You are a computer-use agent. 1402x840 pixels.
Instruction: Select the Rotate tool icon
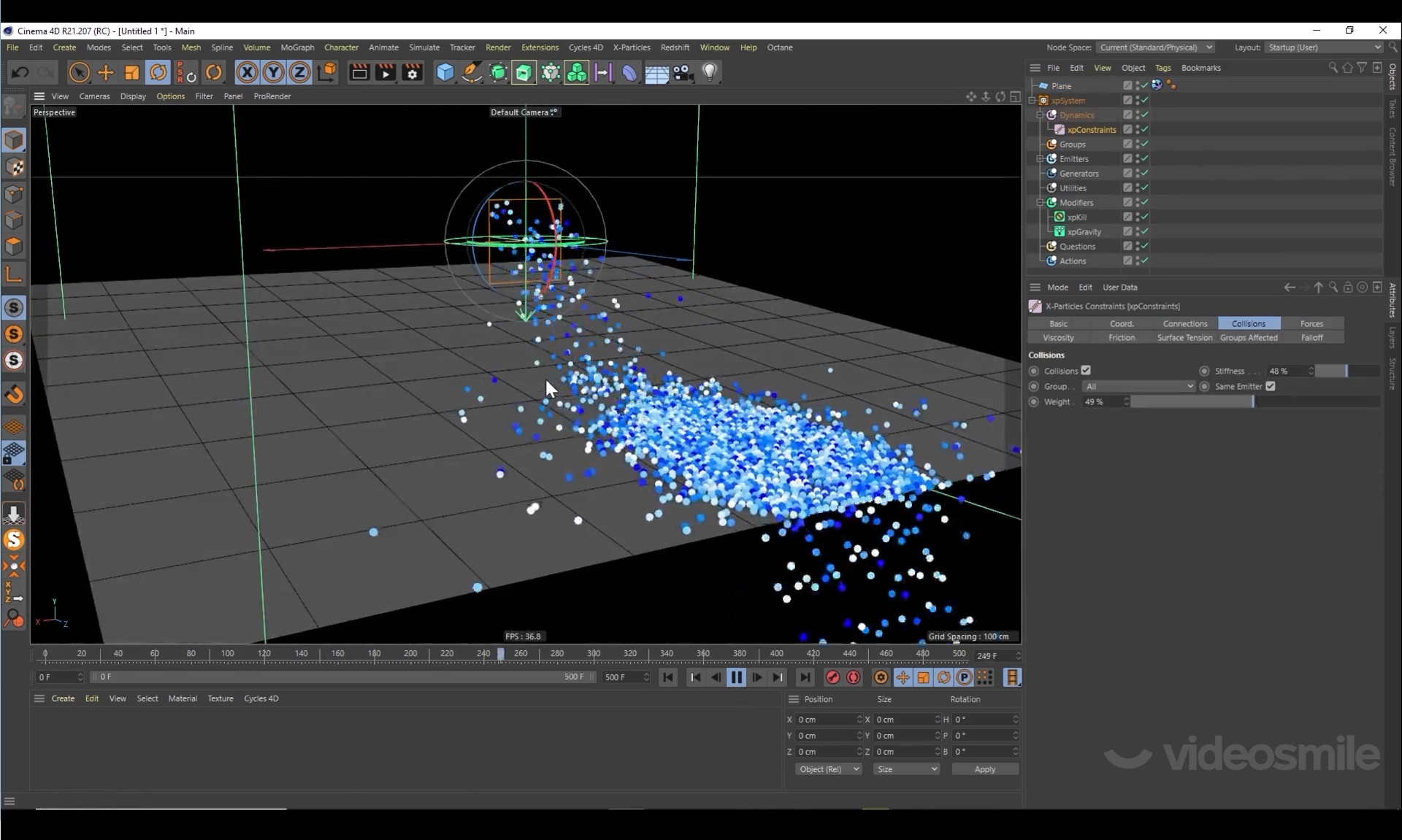coord(158,72)
